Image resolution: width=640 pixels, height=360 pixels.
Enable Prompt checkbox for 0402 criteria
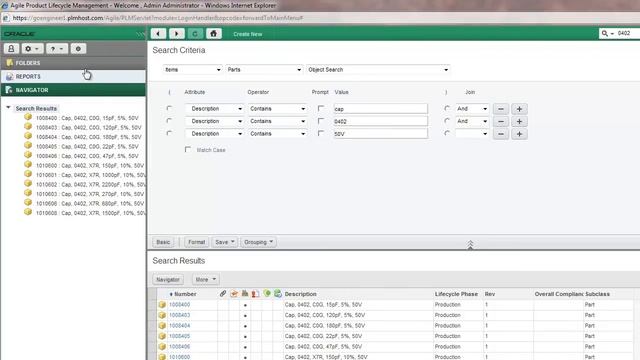click(x=321, y=121)
